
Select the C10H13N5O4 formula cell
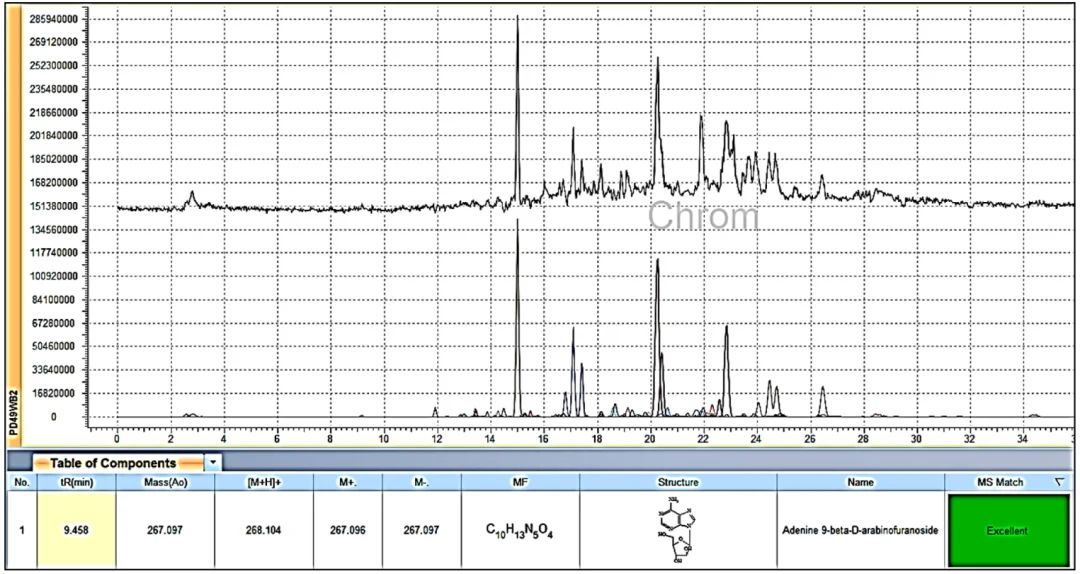(520, 531)
